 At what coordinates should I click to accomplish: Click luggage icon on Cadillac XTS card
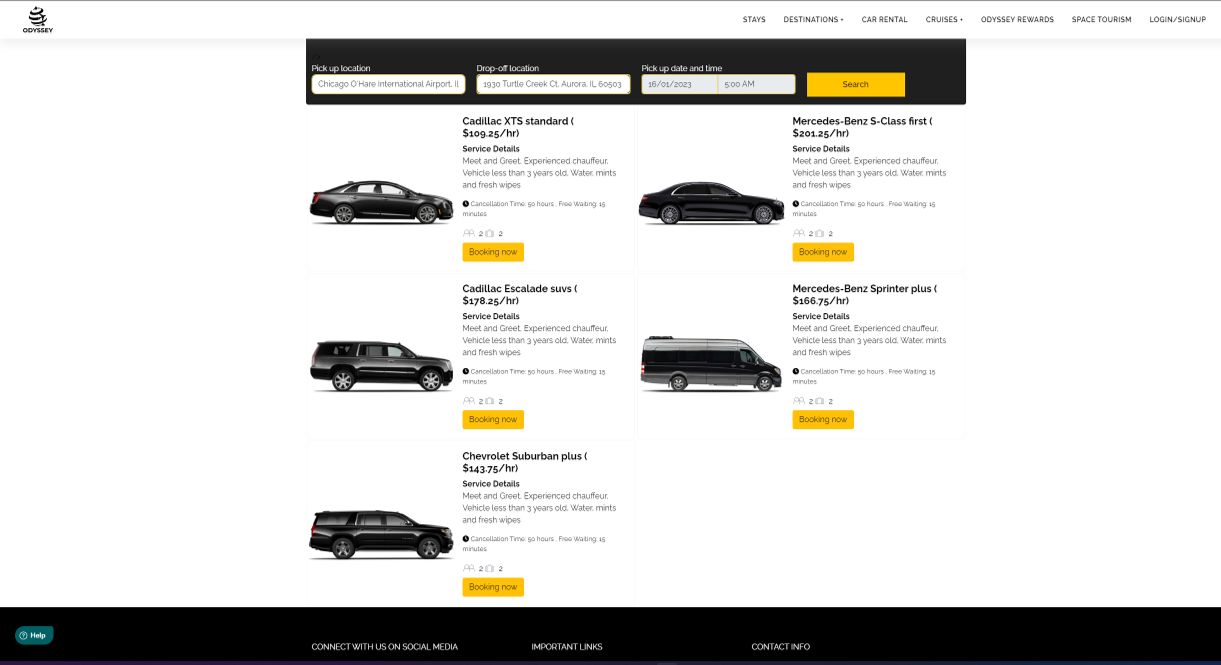click(490, 233)
